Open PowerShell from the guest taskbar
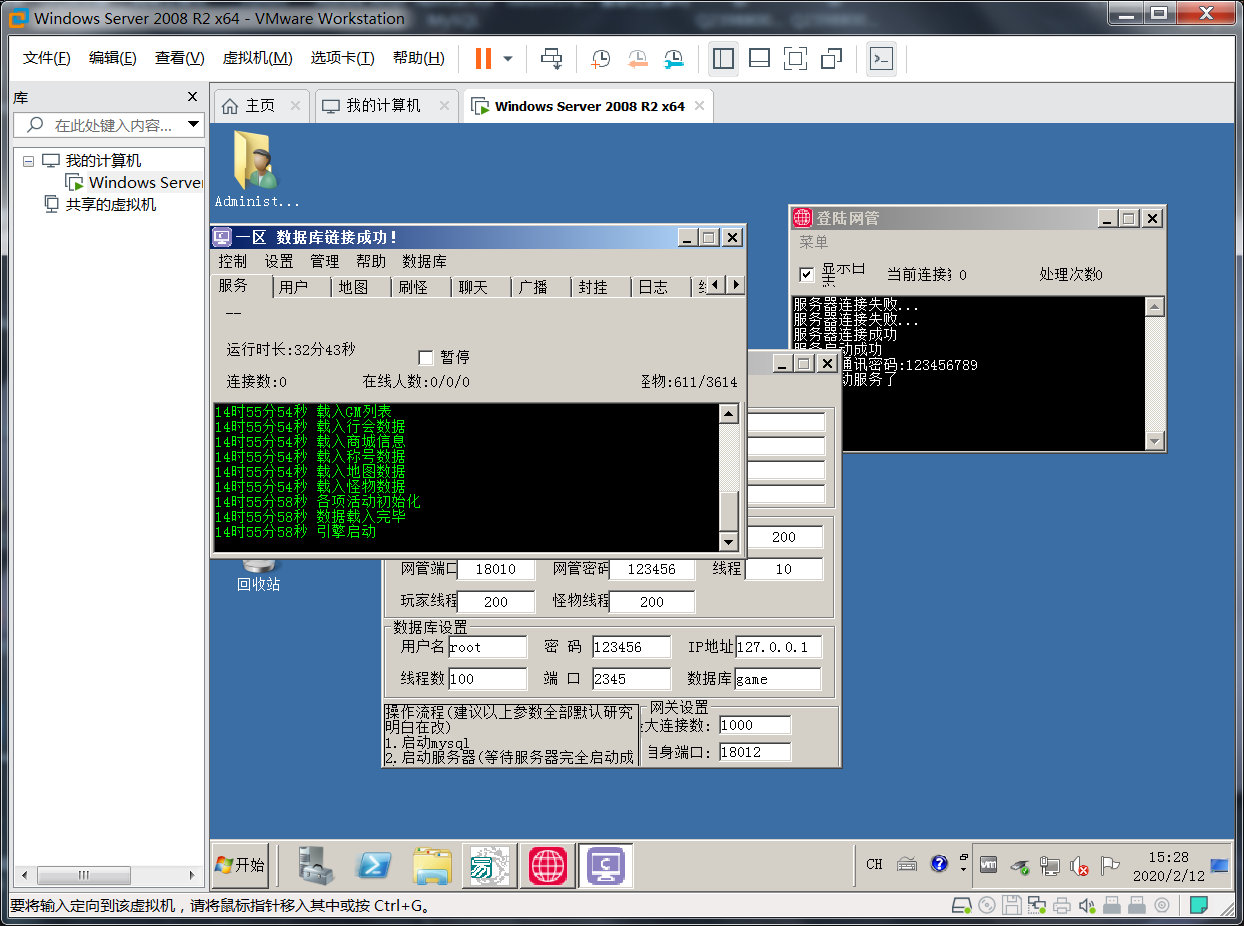Screen dimensions: 1244x926 point(375,865)
